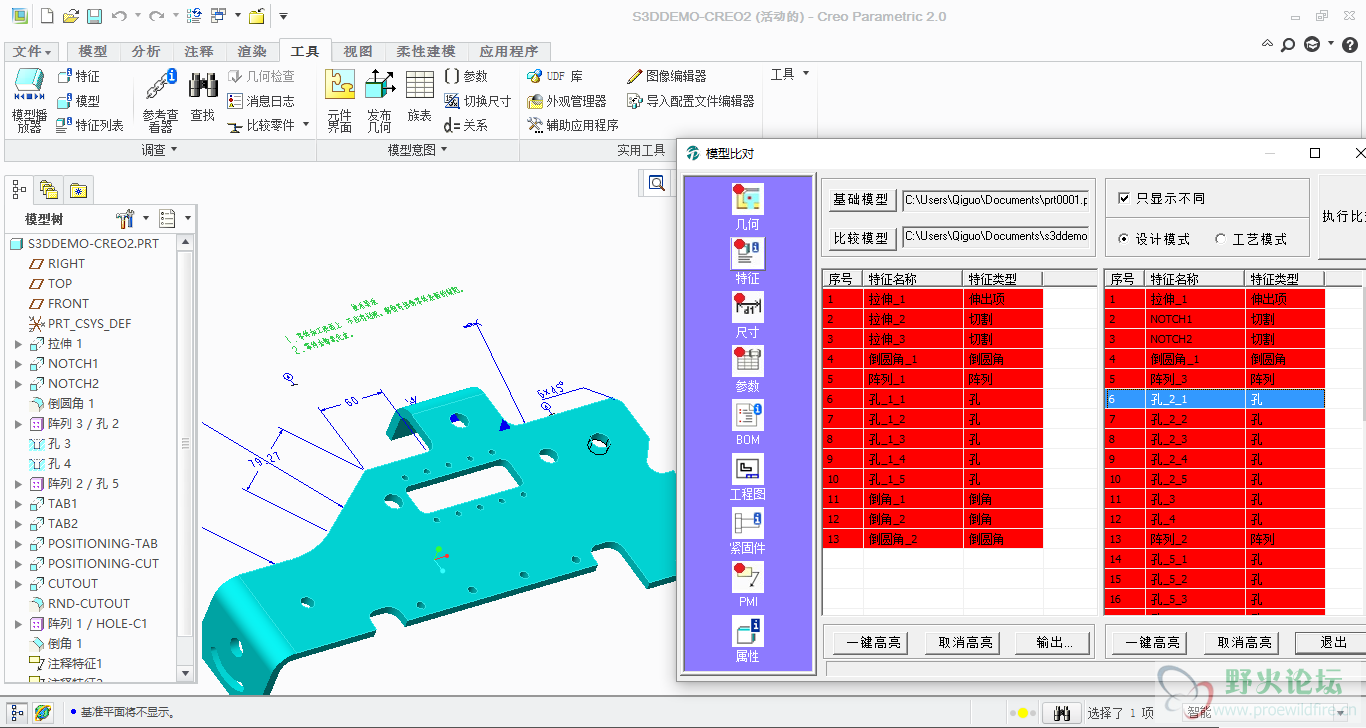Click the 元件界面 component interface icon

(340, 100)
